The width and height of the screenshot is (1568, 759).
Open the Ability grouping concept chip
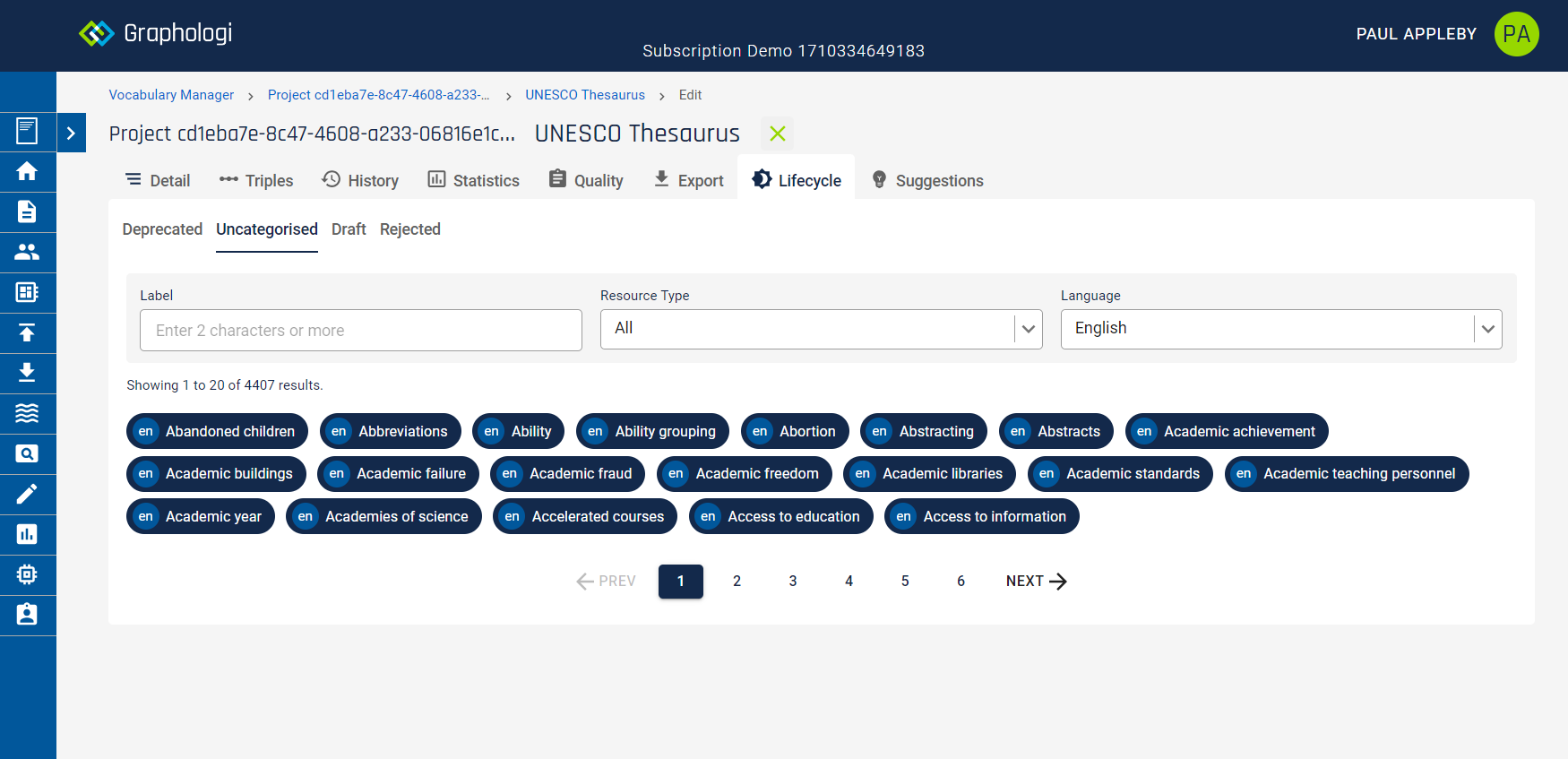click(652, 431)
